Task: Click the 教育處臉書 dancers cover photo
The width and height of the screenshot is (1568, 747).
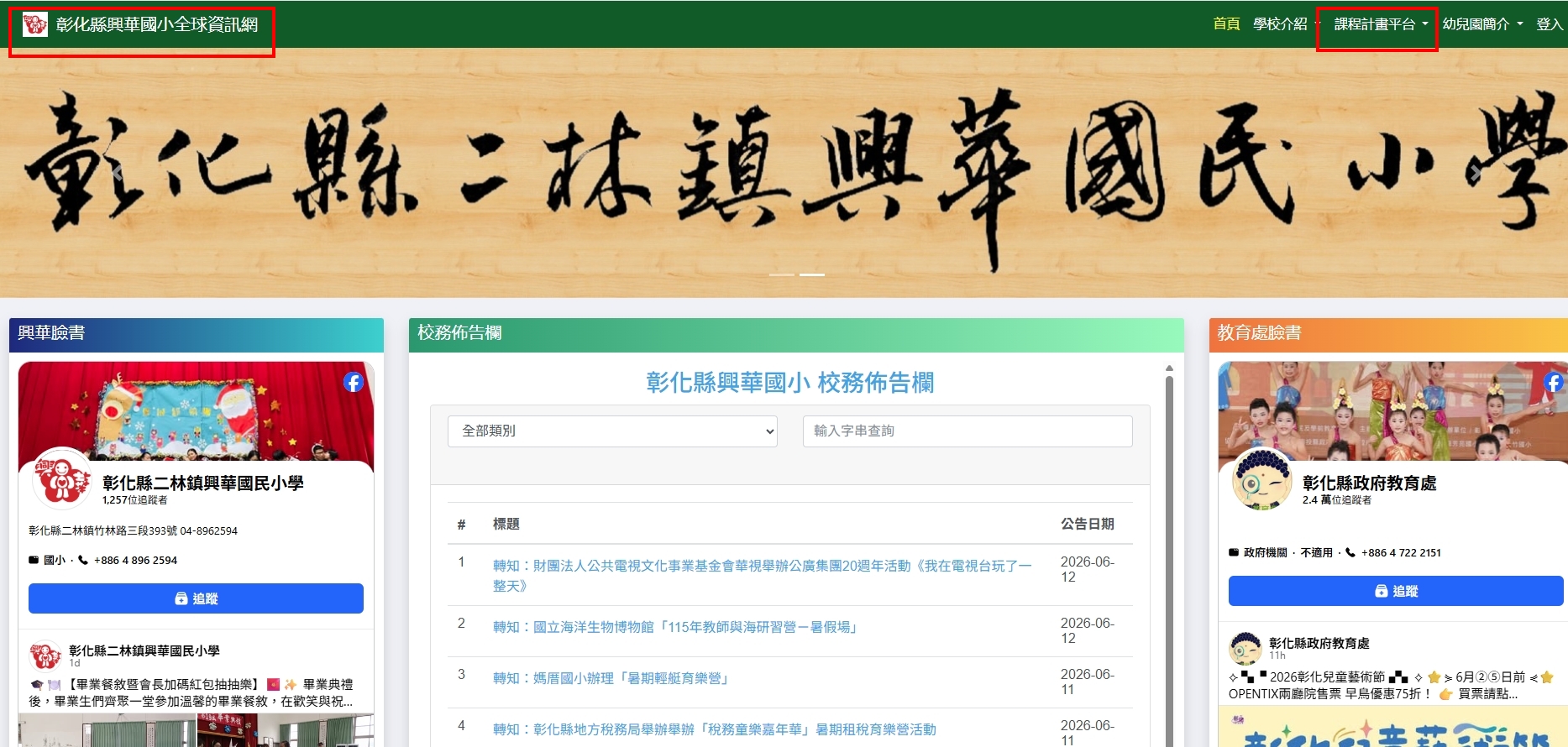Action: pyautogui.click(x=1392, y=411)
